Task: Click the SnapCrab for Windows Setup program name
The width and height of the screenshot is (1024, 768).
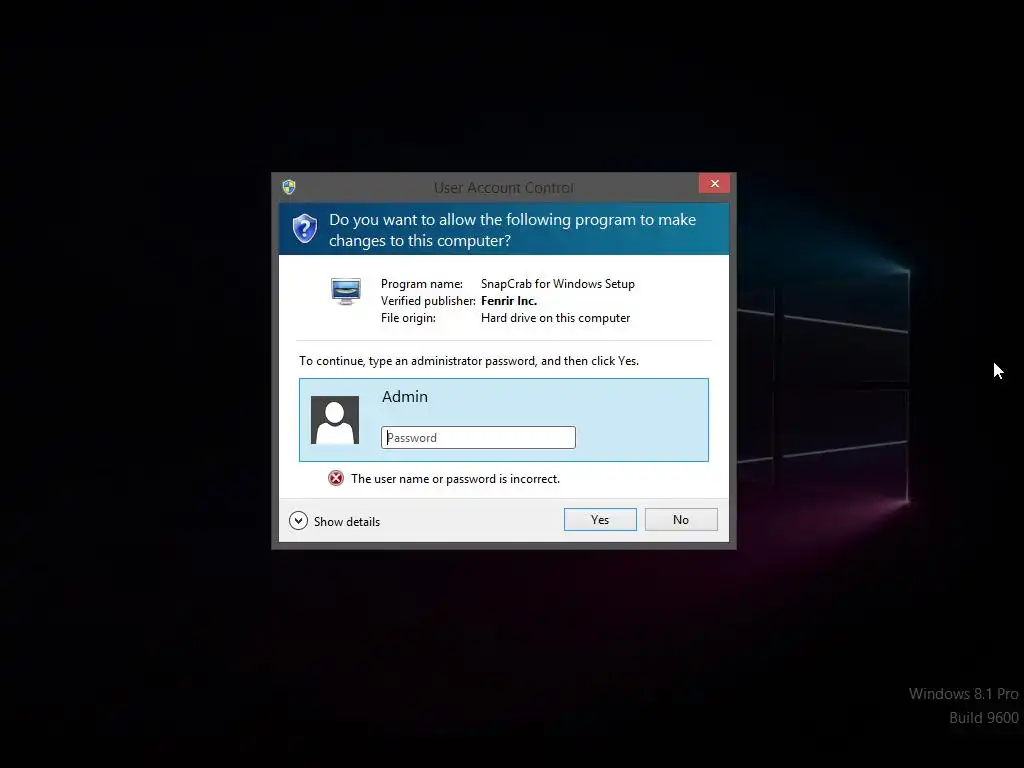Action: pos(558,284)
